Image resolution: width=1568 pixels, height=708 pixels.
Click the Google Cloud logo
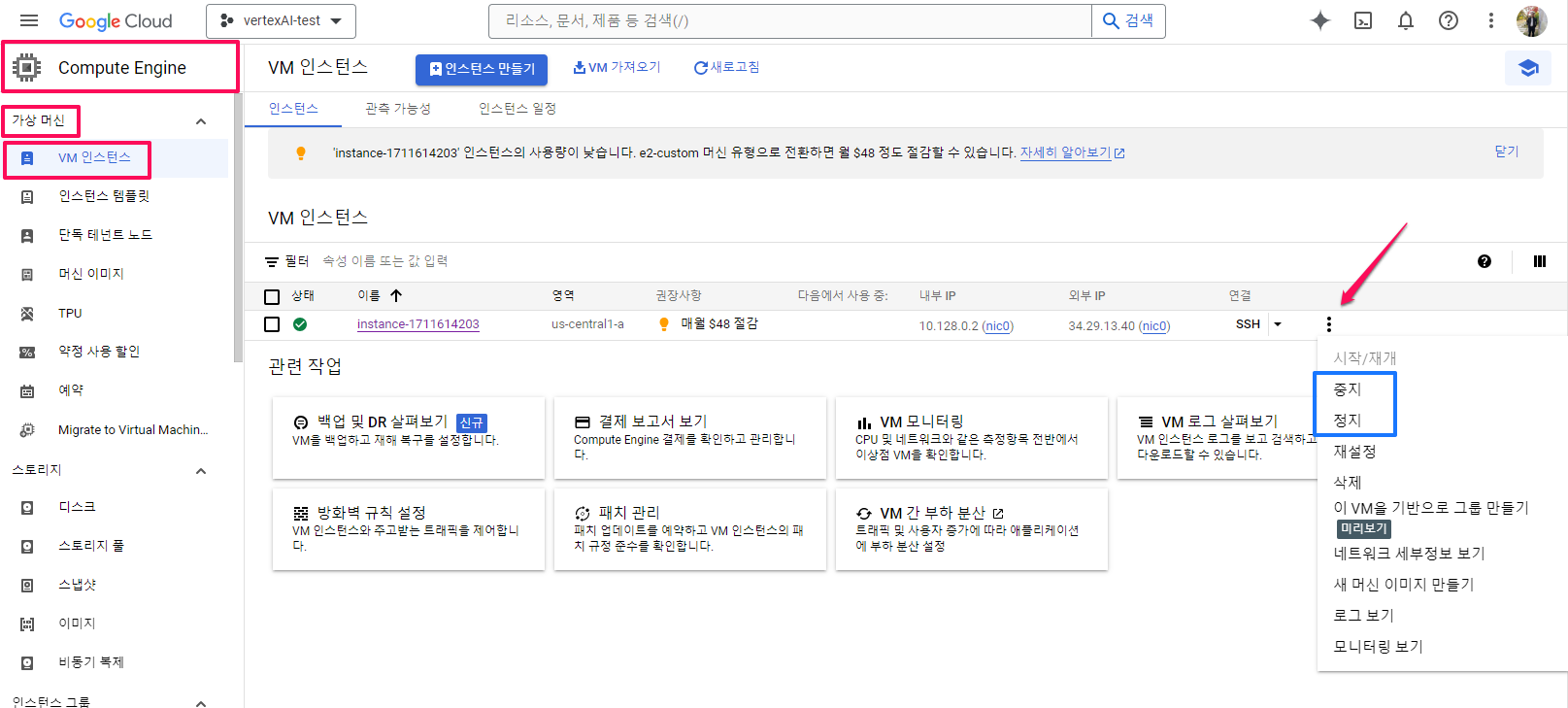pos(116,20)
